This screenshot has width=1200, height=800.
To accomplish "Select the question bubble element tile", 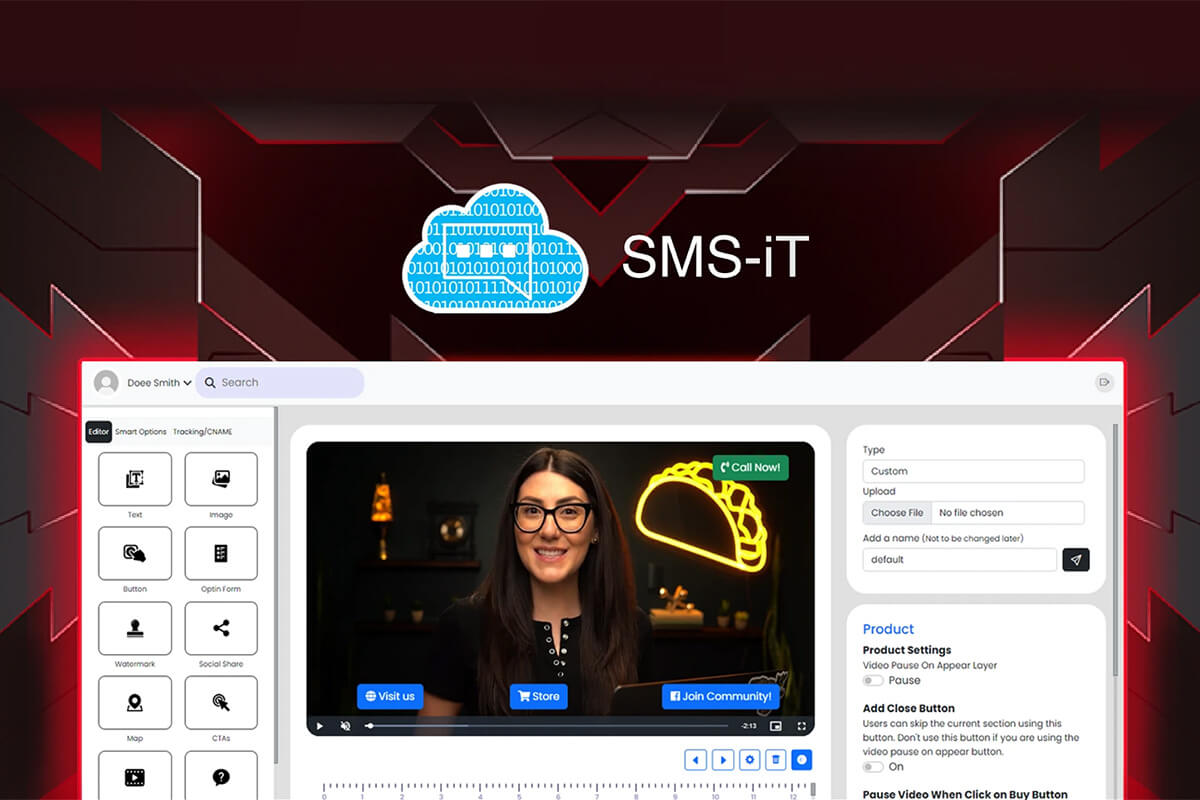I will click(221, 776).
